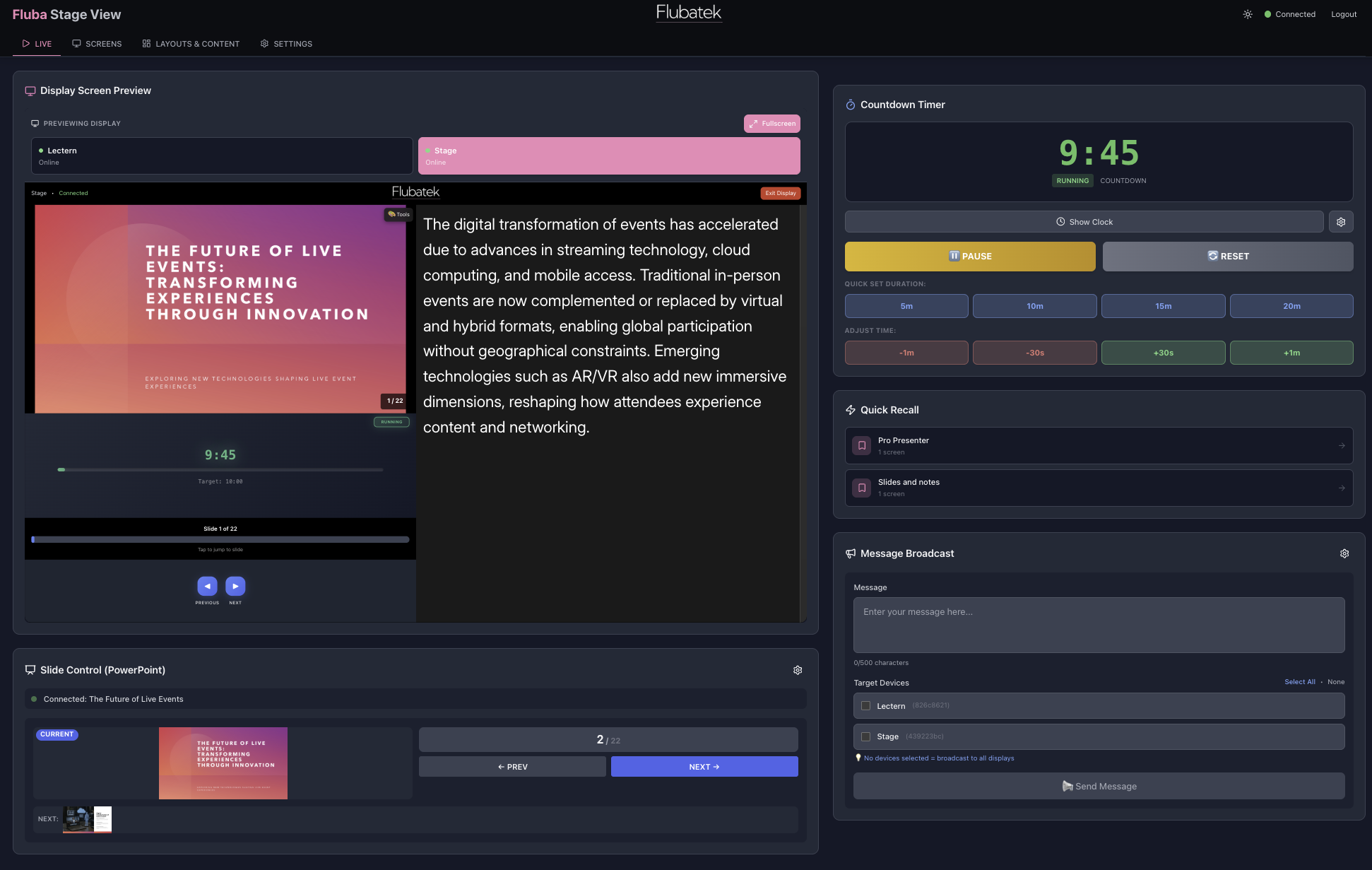Click the Slides and notes bookmark icon
This screenshot has width=1372, height=870.
tap(862, 488)
